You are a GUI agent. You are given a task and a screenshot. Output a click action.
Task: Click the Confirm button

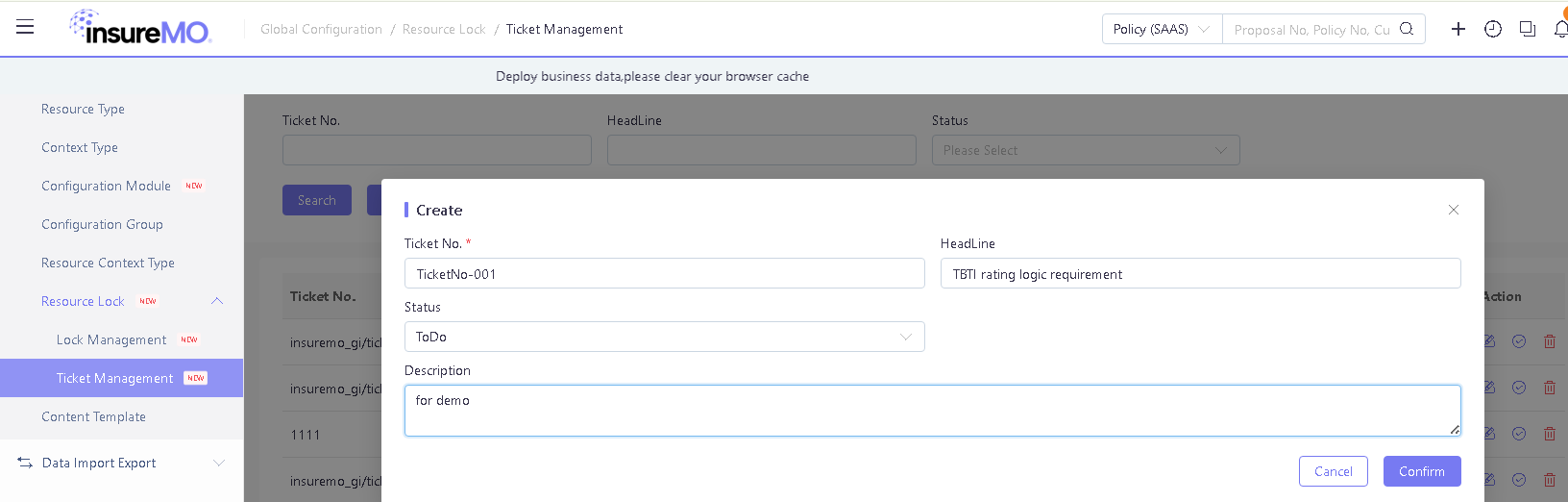click(1422, 471)
